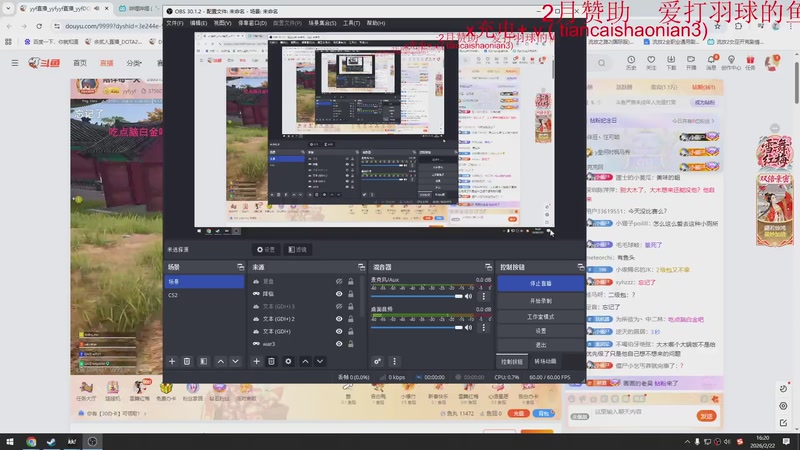Switch to 转场动画 tab in controls dock
Screen dimensions: 800x450
(x=545, y=361)
